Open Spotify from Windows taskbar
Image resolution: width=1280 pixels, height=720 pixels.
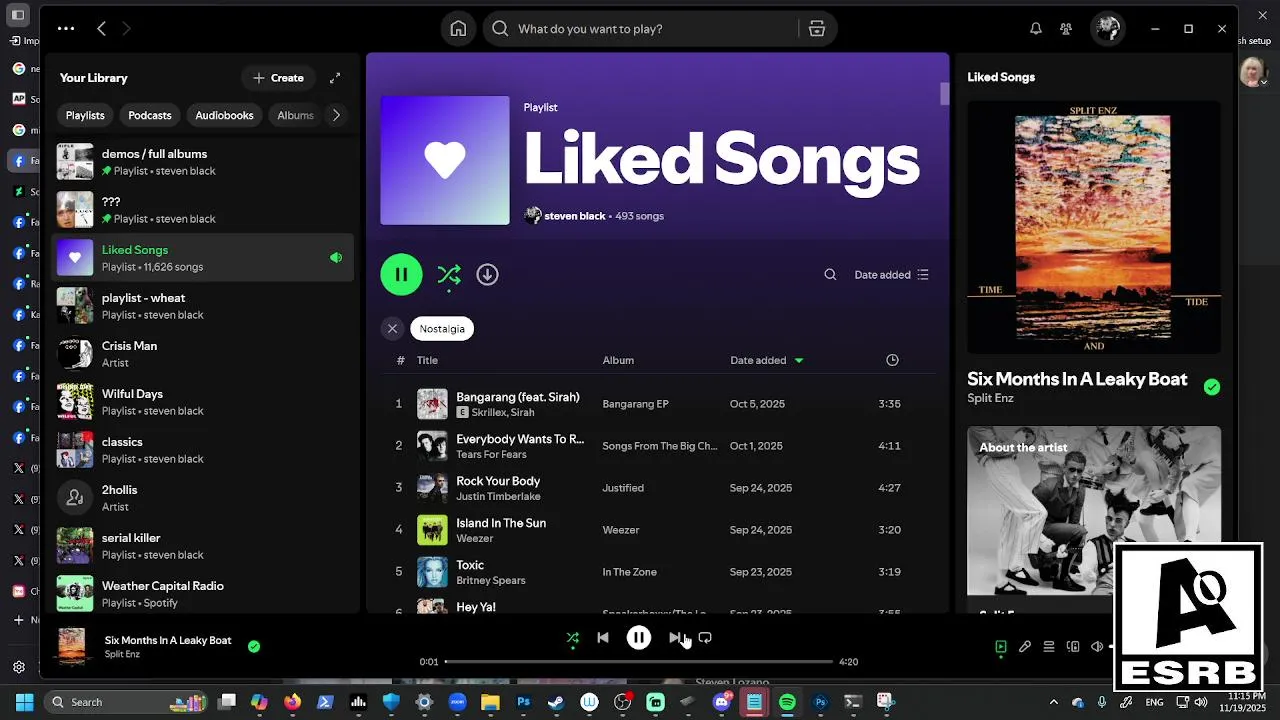(x=787, y=702)
